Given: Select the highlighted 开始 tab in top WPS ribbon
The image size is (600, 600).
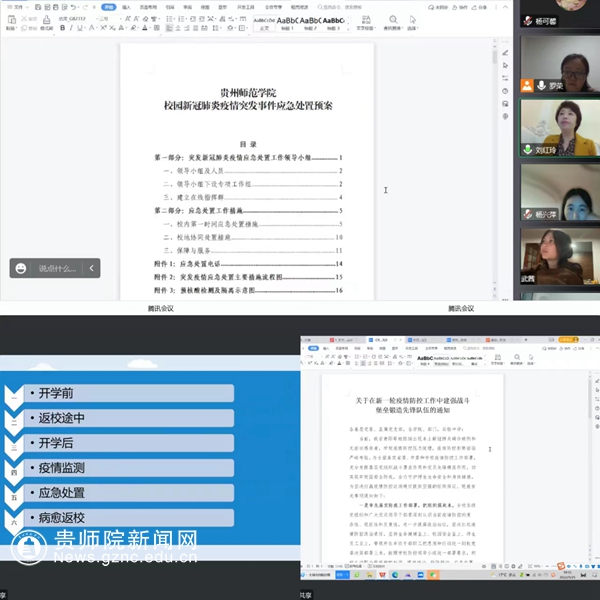Looking at the screenshot, I should 108,6.
